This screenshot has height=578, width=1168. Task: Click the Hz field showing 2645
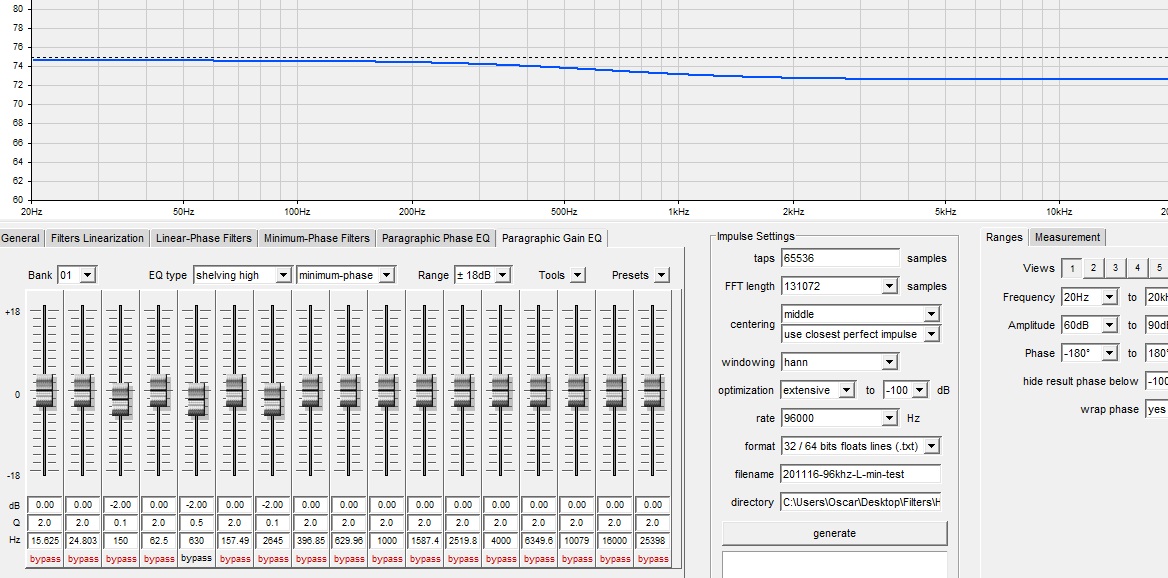coord(273,540)
